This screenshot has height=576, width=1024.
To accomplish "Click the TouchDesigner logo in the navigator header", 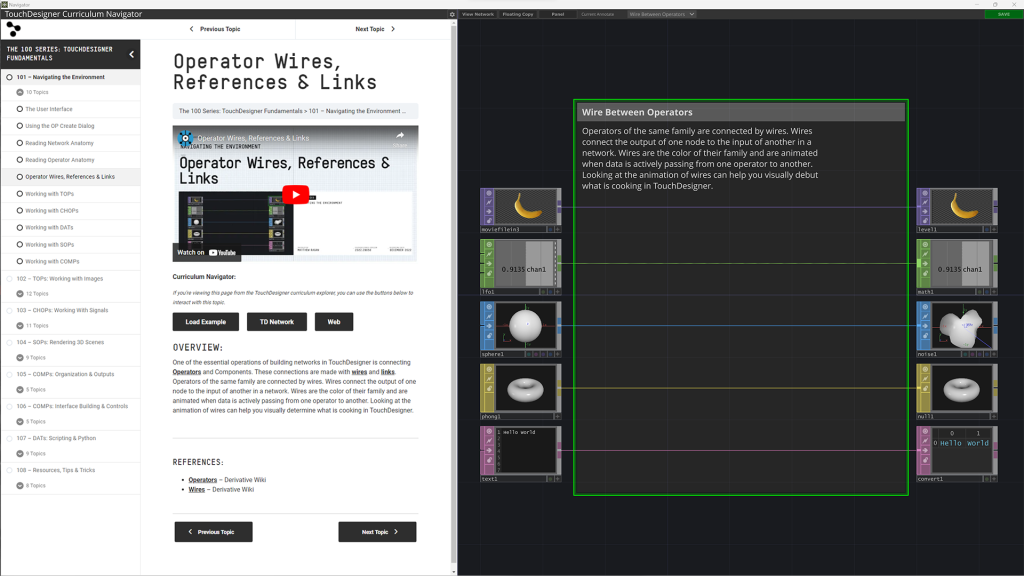I will [x=14, y=29].
